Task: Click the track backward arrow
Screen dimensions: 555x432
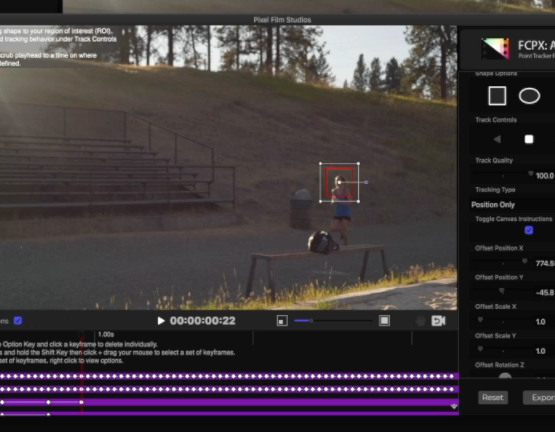Action: pos(497,139)
